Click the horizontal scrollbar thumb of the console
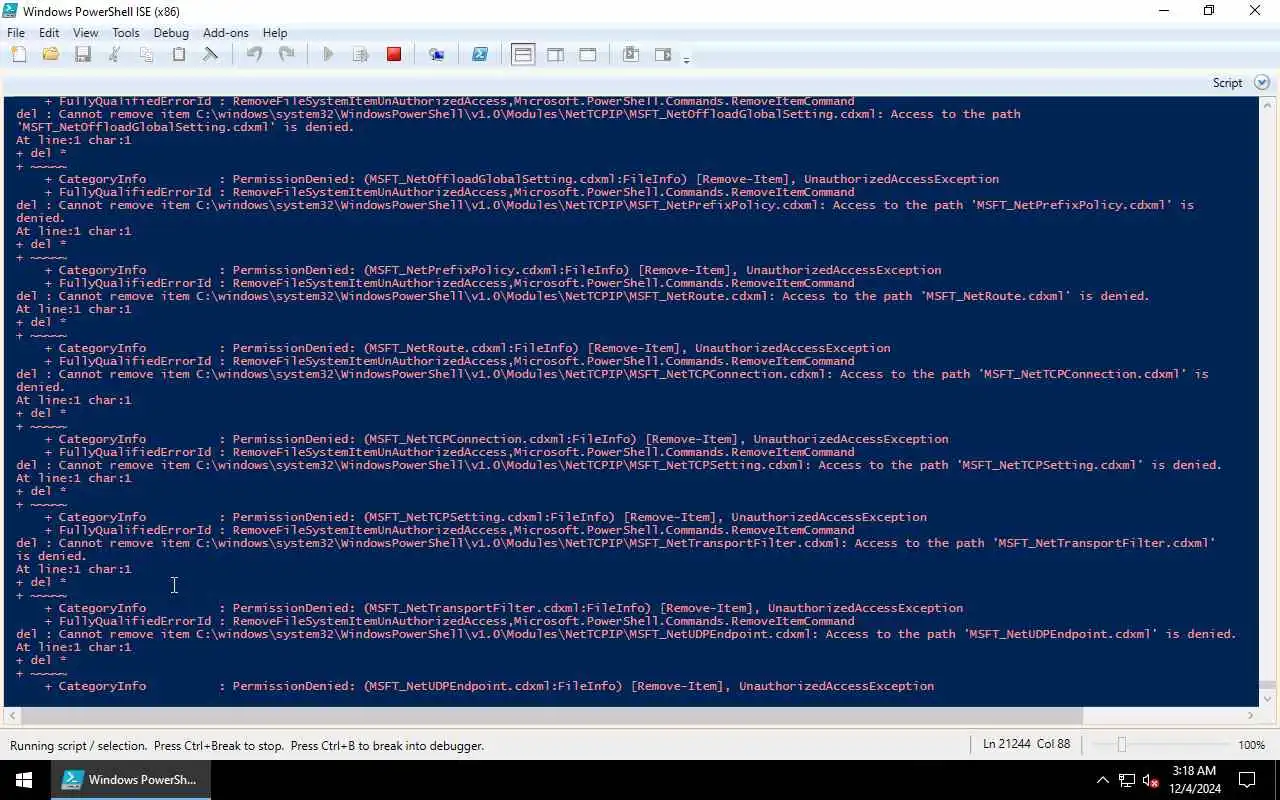This screenshot has width=1280, height=800. 552,715
